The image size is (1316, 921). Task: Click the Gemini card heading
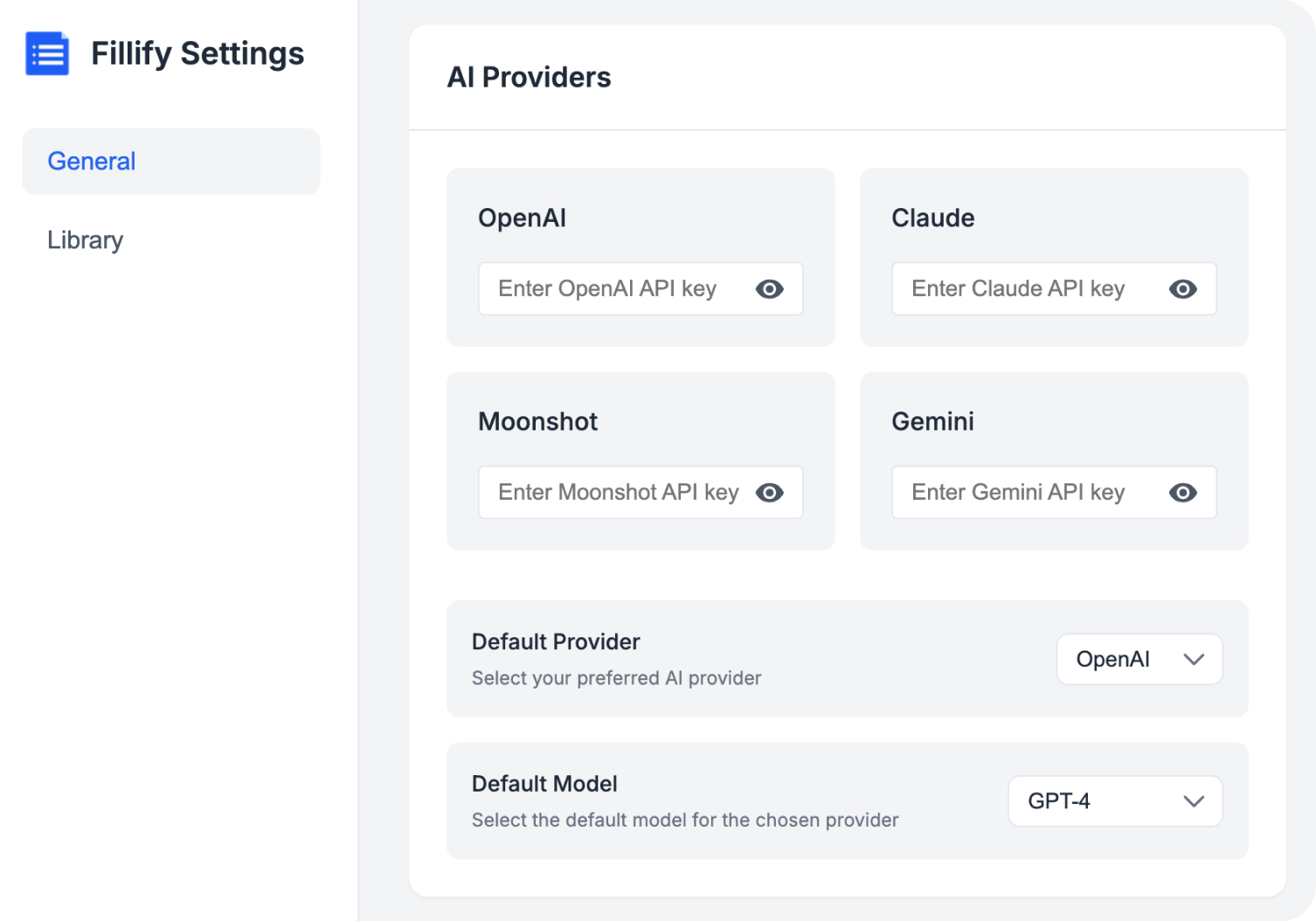932,422
